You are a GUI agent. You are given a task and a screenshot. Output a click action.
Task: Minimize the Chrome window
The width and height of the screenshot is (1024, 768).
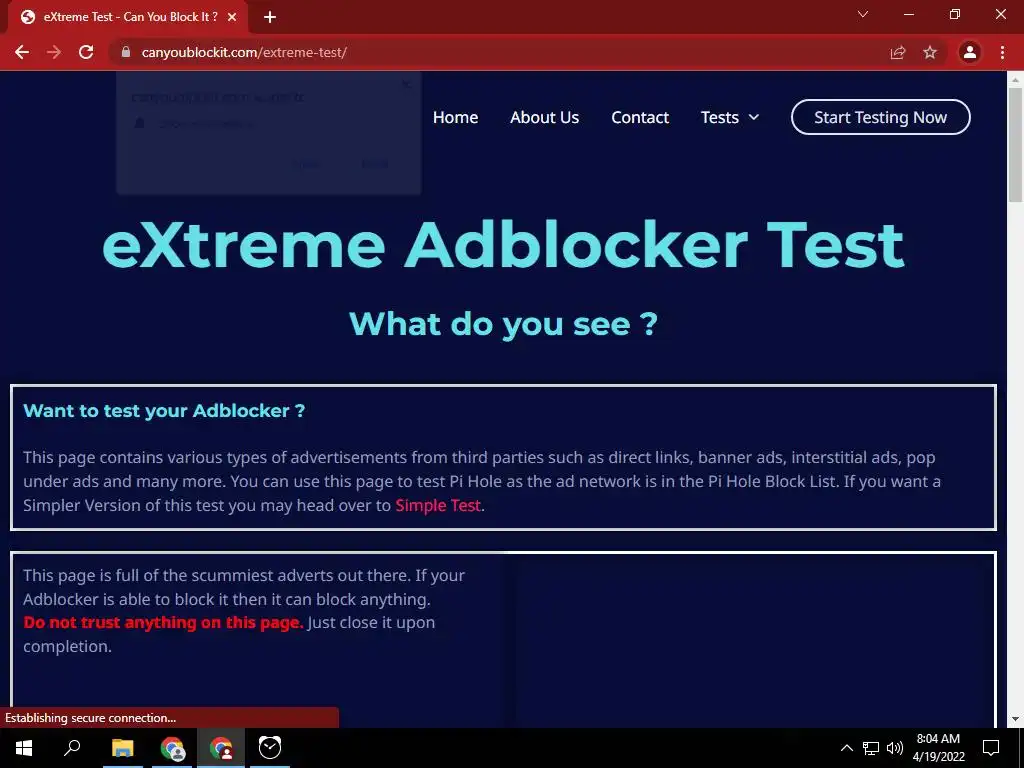(908, 14)
